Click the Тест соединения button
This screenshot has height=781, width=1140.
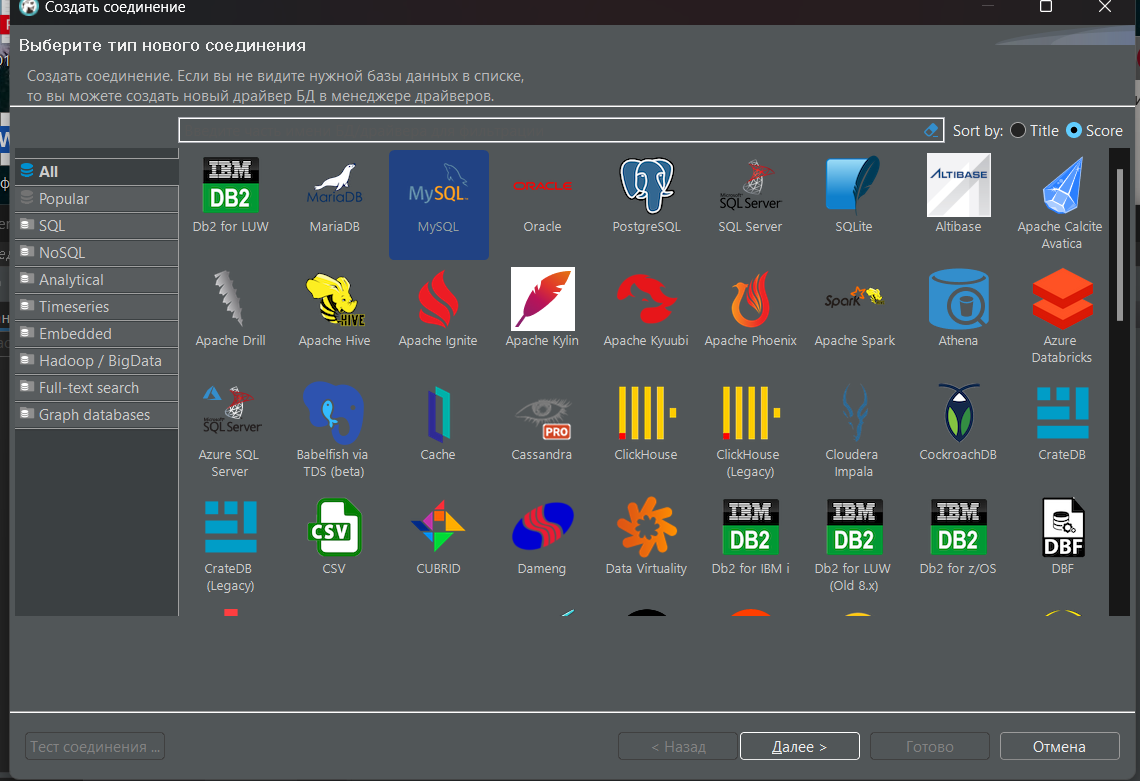click(95, 746)
